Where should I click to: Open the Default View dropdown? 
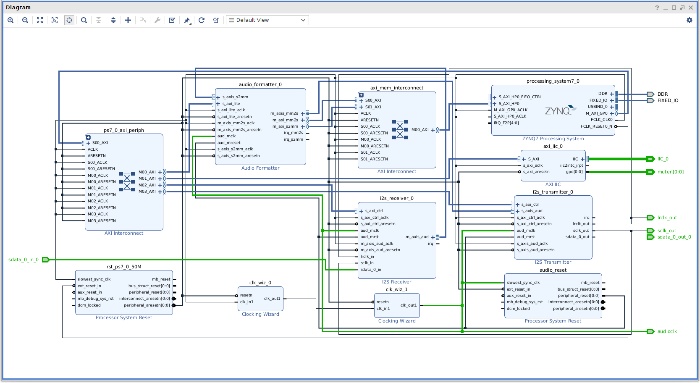coord(267,20)
